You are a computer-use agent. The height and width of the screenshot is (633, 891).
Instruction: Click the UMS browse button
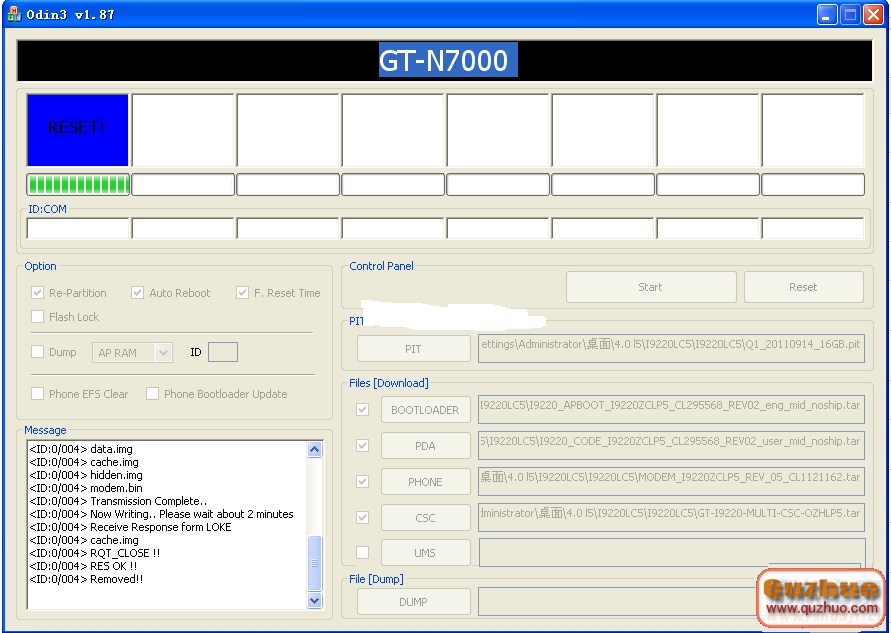click(x=426, y=553)
